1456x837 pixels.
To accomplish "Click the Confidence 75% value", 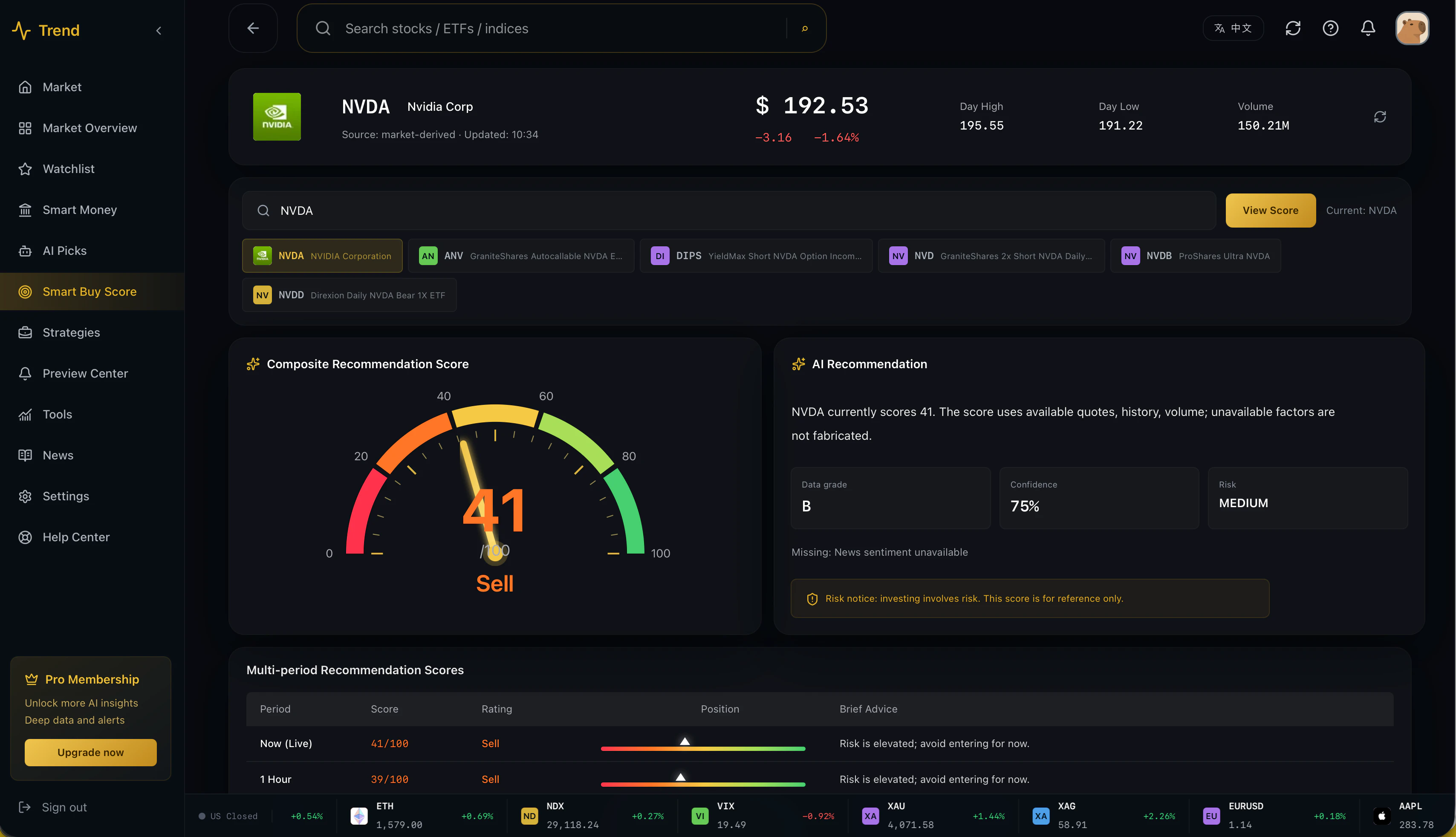I will click(1025, 506).
